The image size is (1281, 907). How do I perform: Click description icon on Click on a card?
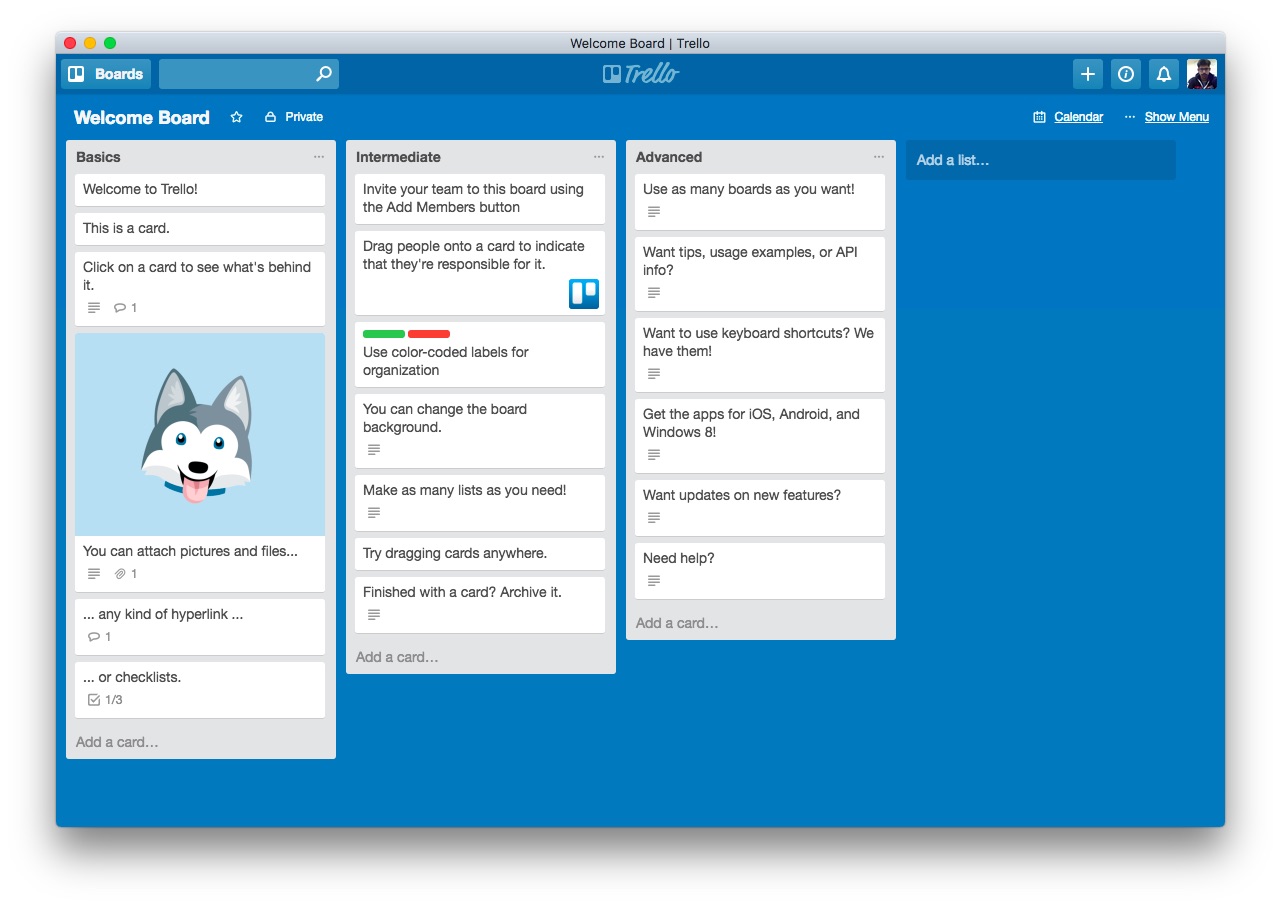[x=94, y=308]
